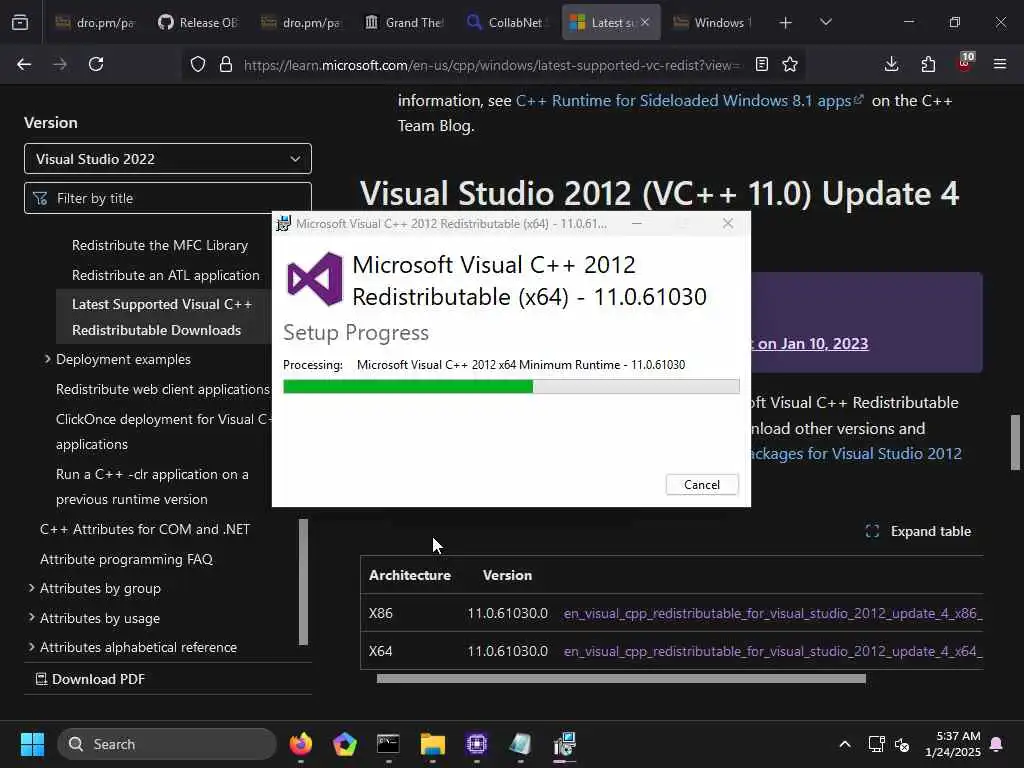
Task: Open the Visual Studio 2022 version dropdown
Action: tap(168, 159)
